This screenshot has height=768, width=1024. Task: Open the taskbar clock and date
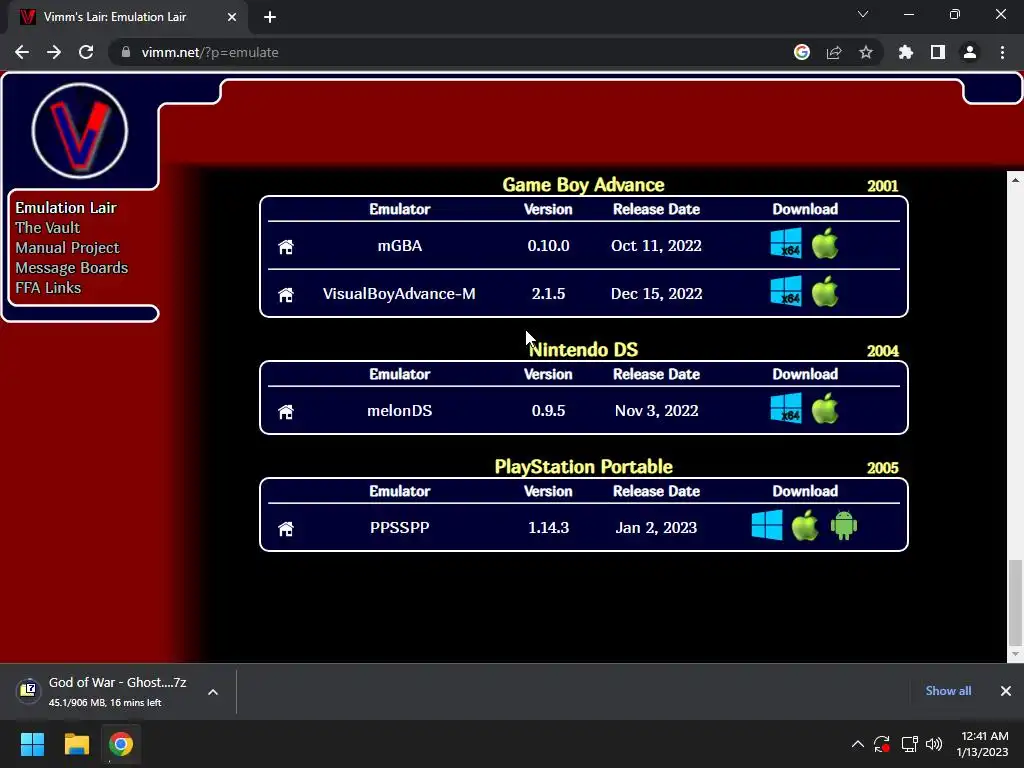pyautogui.click(x=983, y=744)
